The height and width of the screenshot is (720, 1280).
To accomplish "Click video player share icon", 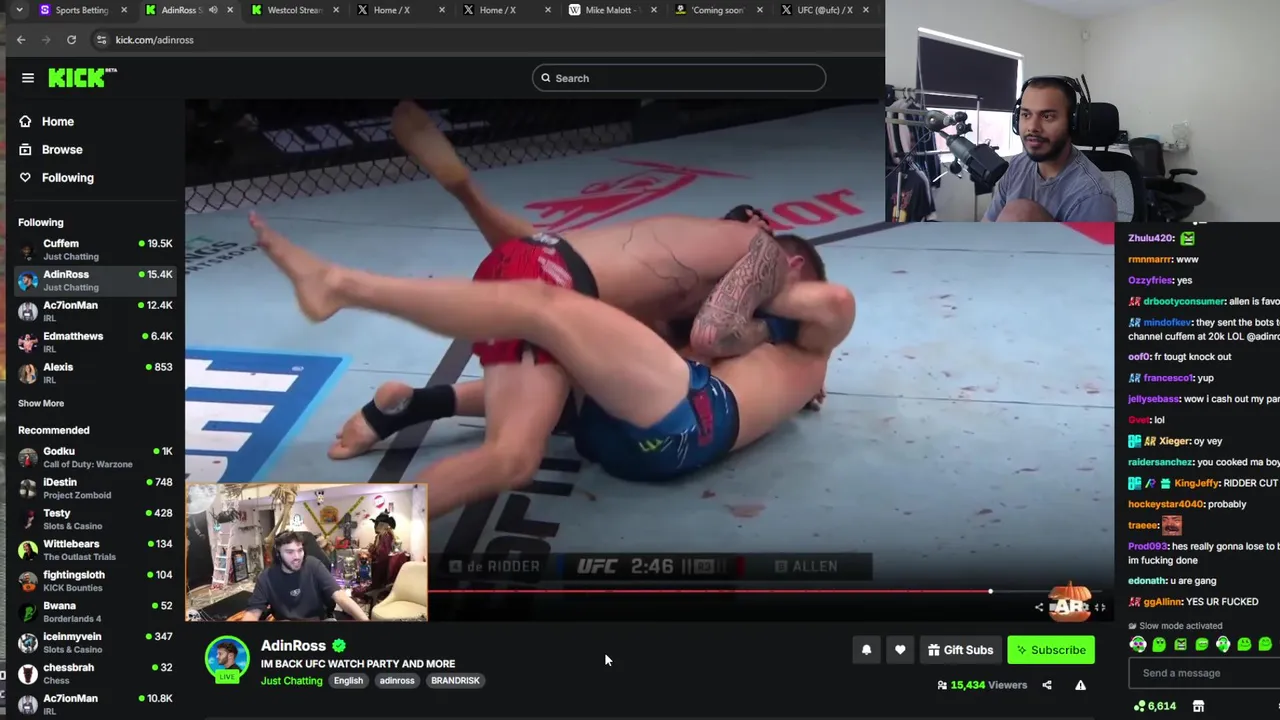I will click(x=1038, y=607).
